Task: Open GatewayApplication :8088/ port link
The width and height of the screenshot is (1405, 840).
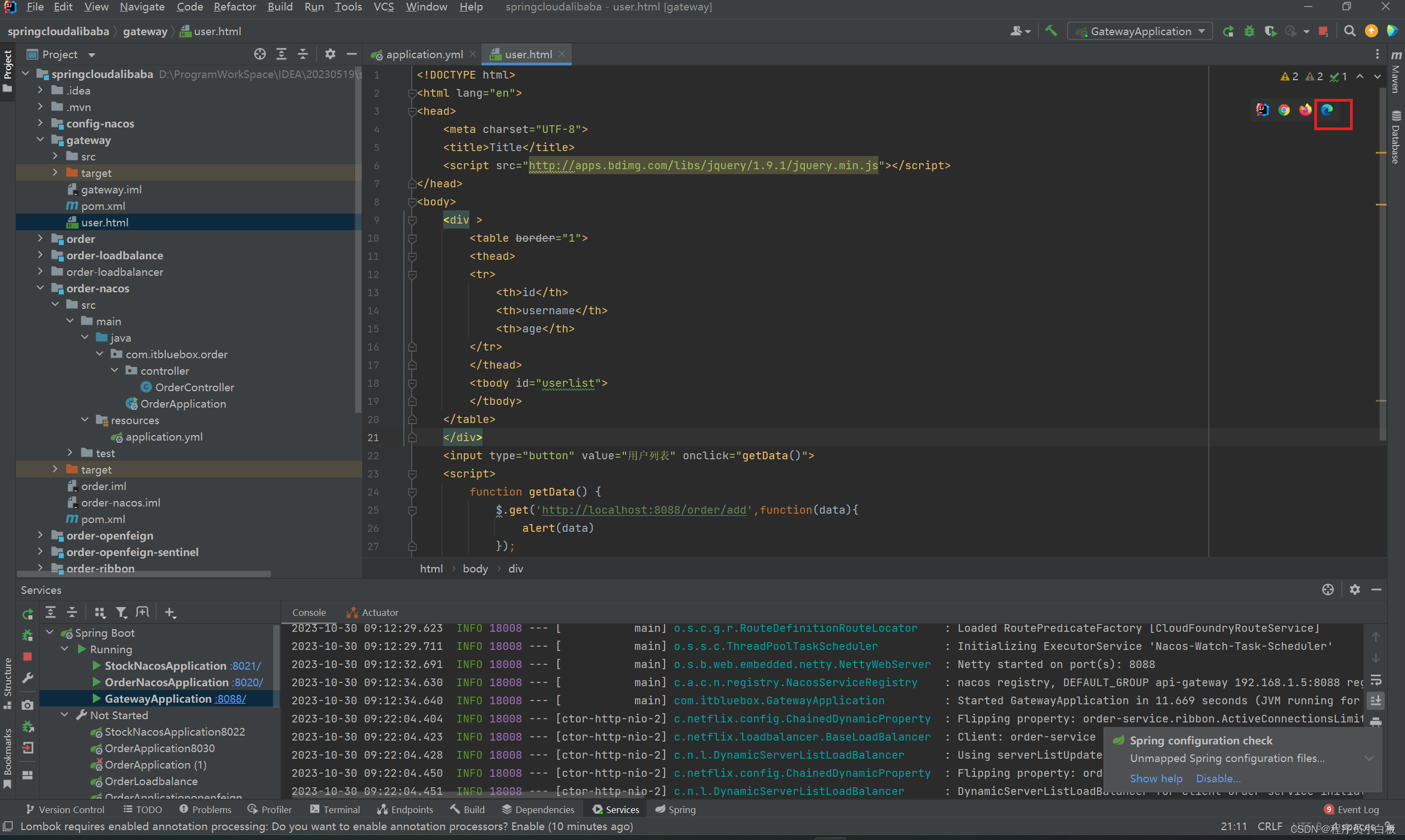Action: 231,698
